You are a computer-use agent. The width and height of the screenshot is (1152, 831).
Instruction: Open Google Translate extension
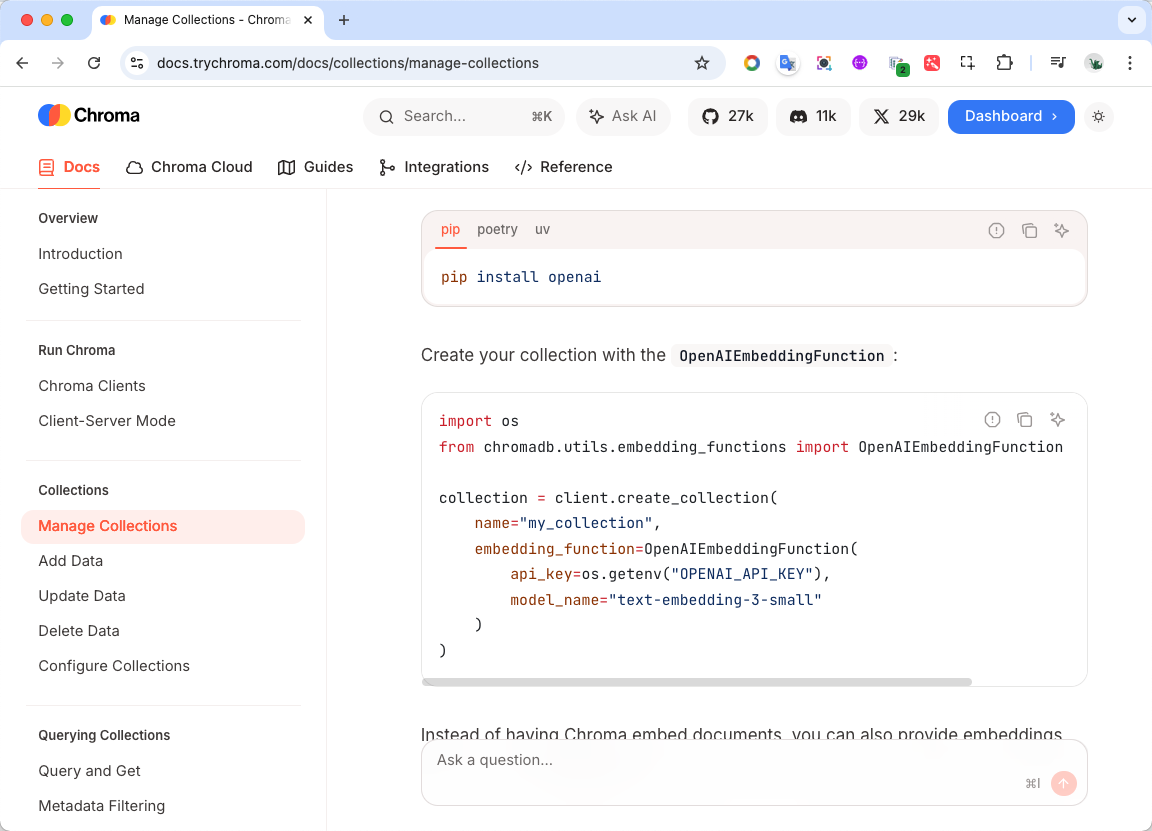tap(788, 63)
